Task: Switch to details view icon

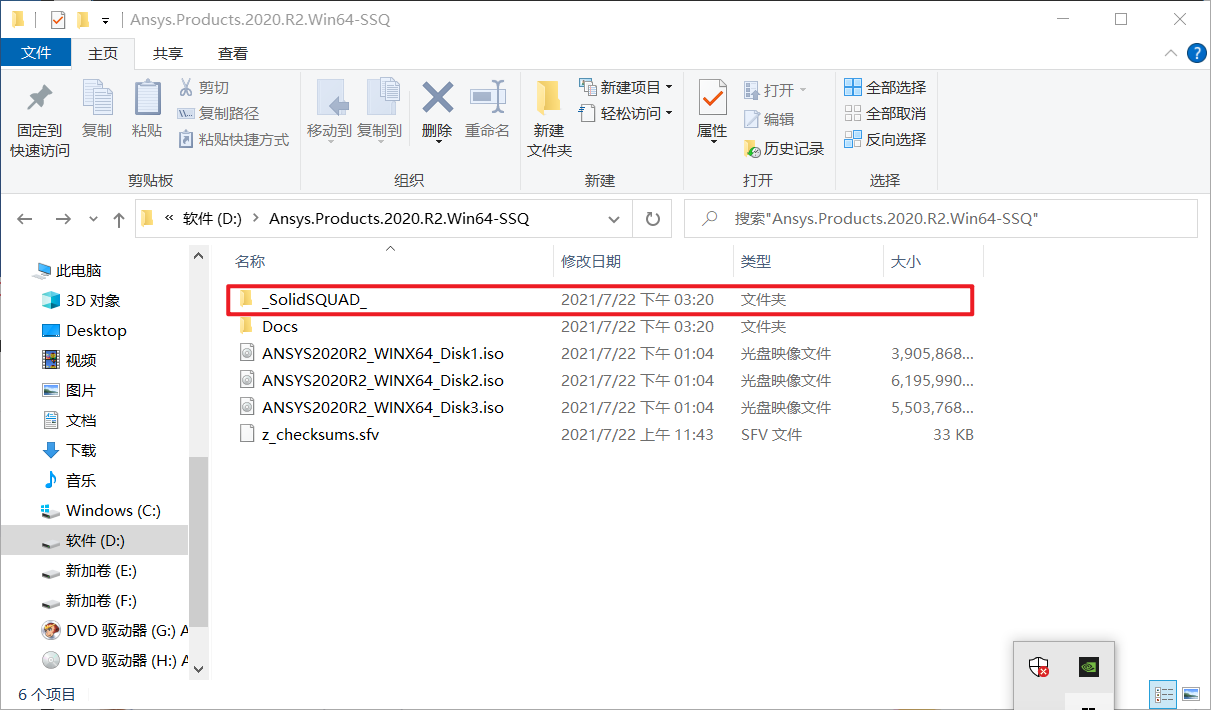Action: 1163,693
